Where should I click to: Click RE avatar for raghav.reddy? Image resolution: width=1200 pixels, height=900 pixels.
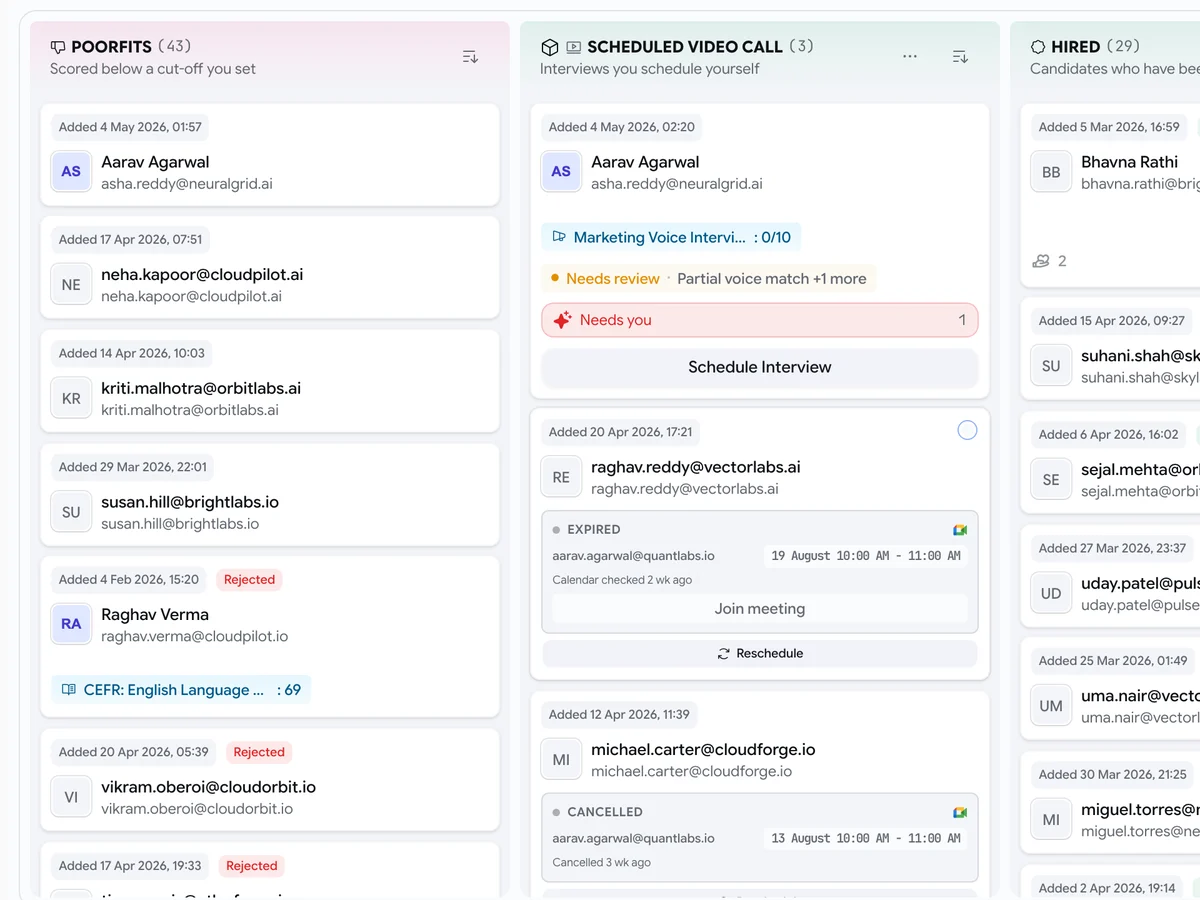(x=561, y=477)
